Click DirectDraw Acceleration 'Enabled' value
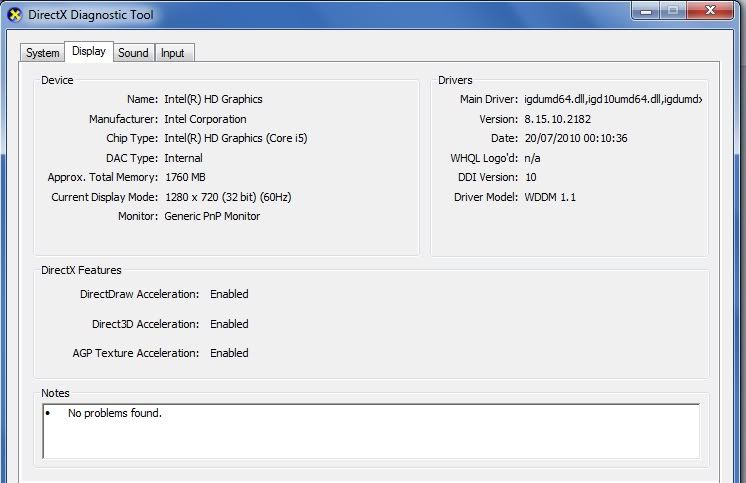Screen dimensions: 746x483 [x=229, y=294]
